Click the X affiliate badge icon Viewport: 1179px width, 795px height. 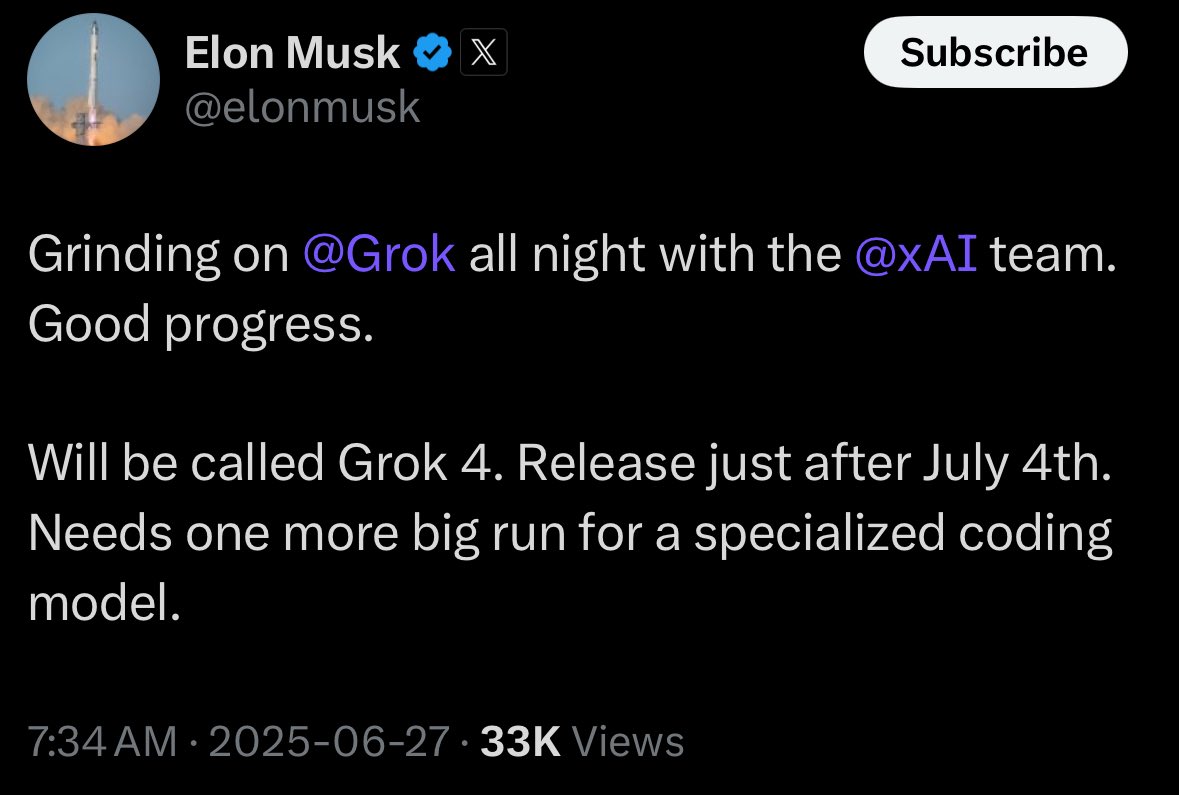[x=483, y=53]
